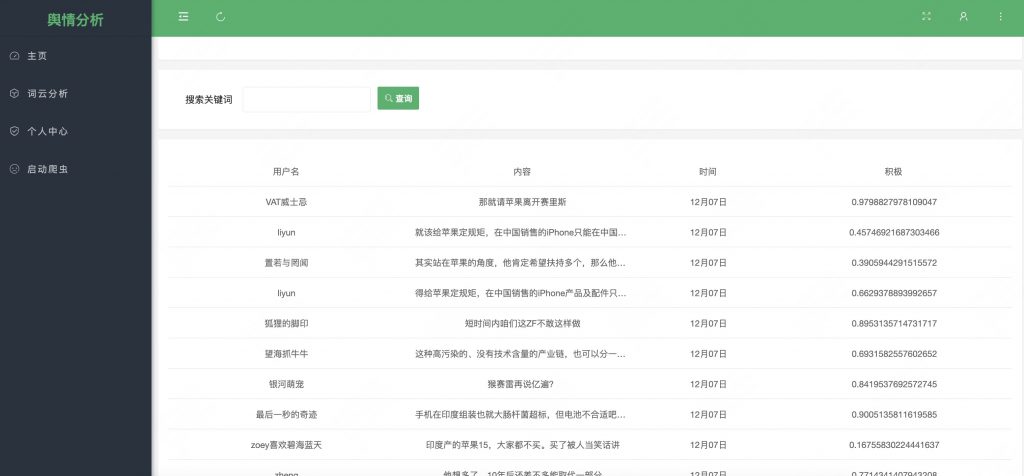Click the shield icon beside 个人中心
The width and height of the screenshot is (1024, 476).
pos(14,131)
